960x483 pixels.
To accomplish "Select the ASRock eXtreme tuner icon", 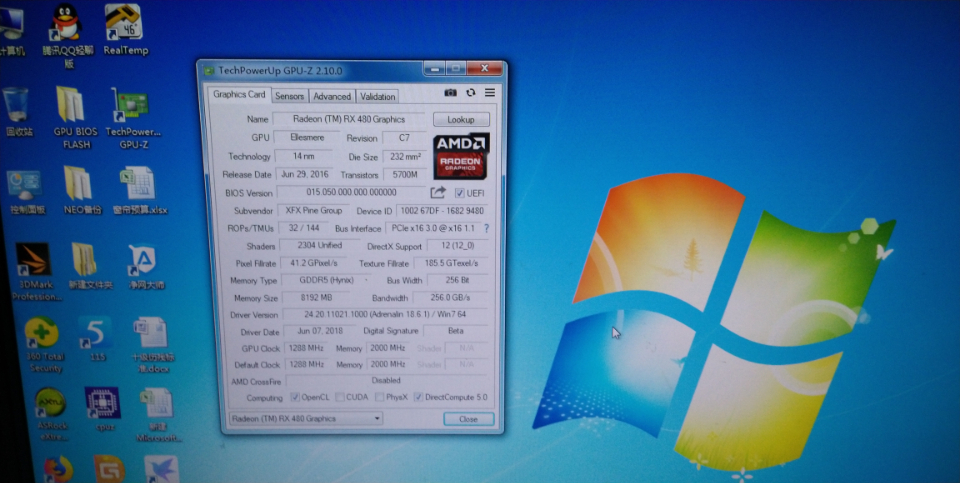I will pos(51,414).
